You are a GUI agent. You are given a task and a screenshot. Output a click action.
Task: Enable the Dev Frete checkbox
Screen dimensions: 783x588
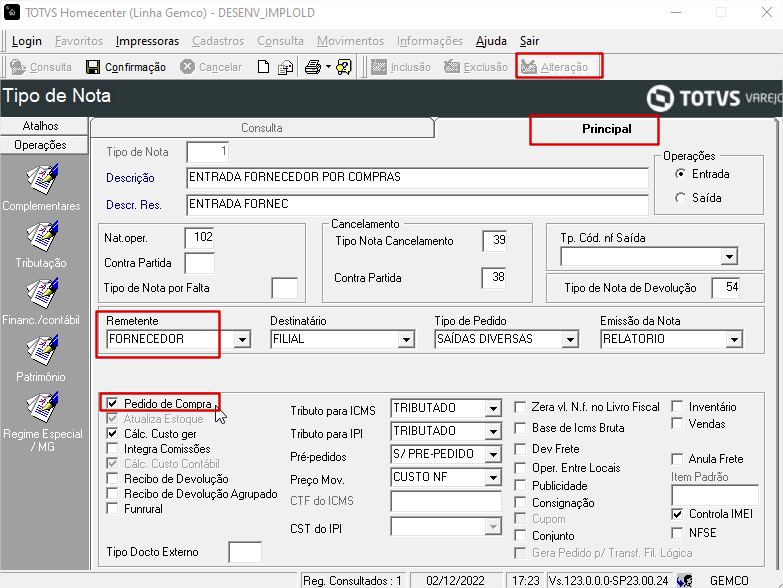(520, 449)
